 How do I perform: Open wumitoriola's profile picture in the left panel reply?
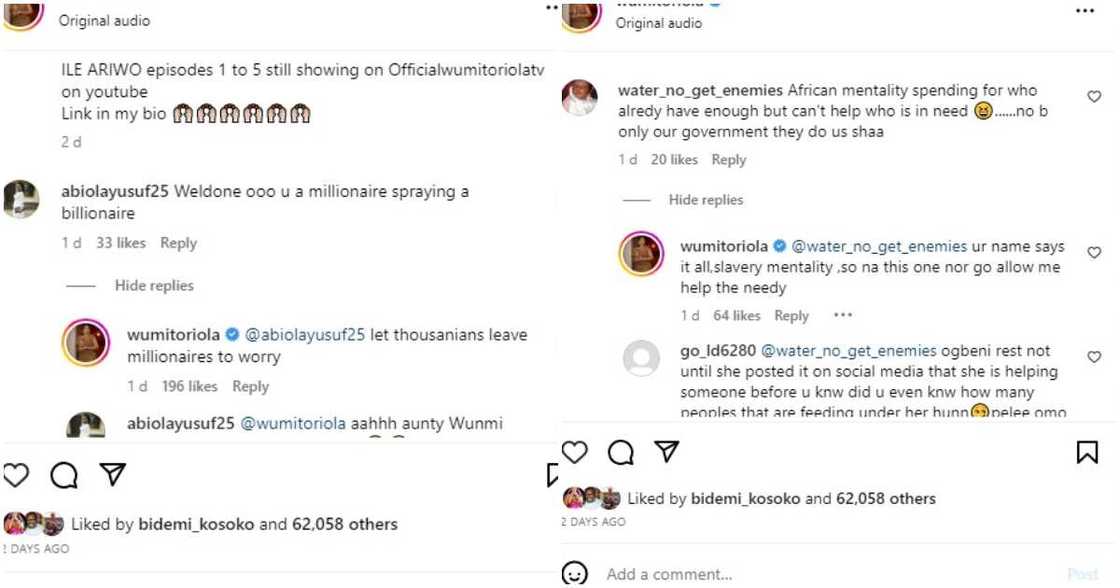86,342
